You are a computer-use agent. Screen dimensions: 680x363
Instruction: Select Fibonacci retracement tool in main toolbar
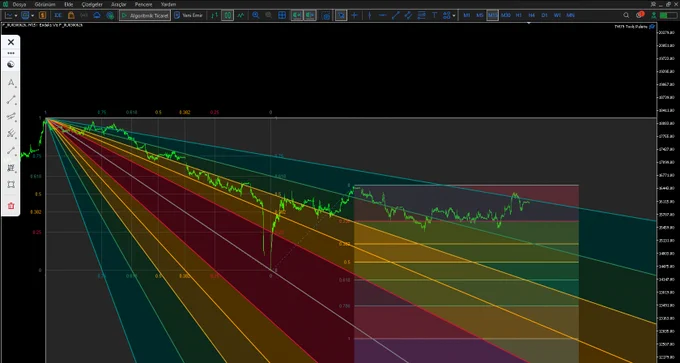421,15
